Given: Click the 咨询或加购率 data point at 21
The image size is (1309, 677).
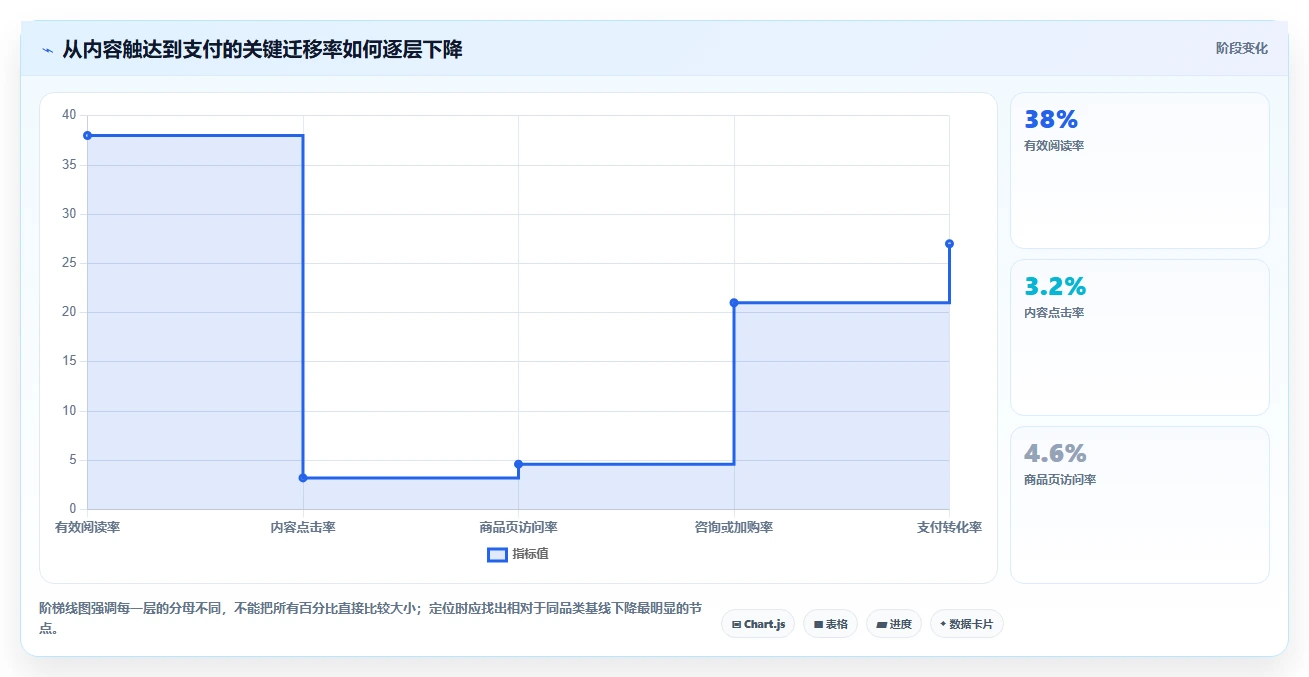Looking at the screenshot, I should (x=734, y=302).
